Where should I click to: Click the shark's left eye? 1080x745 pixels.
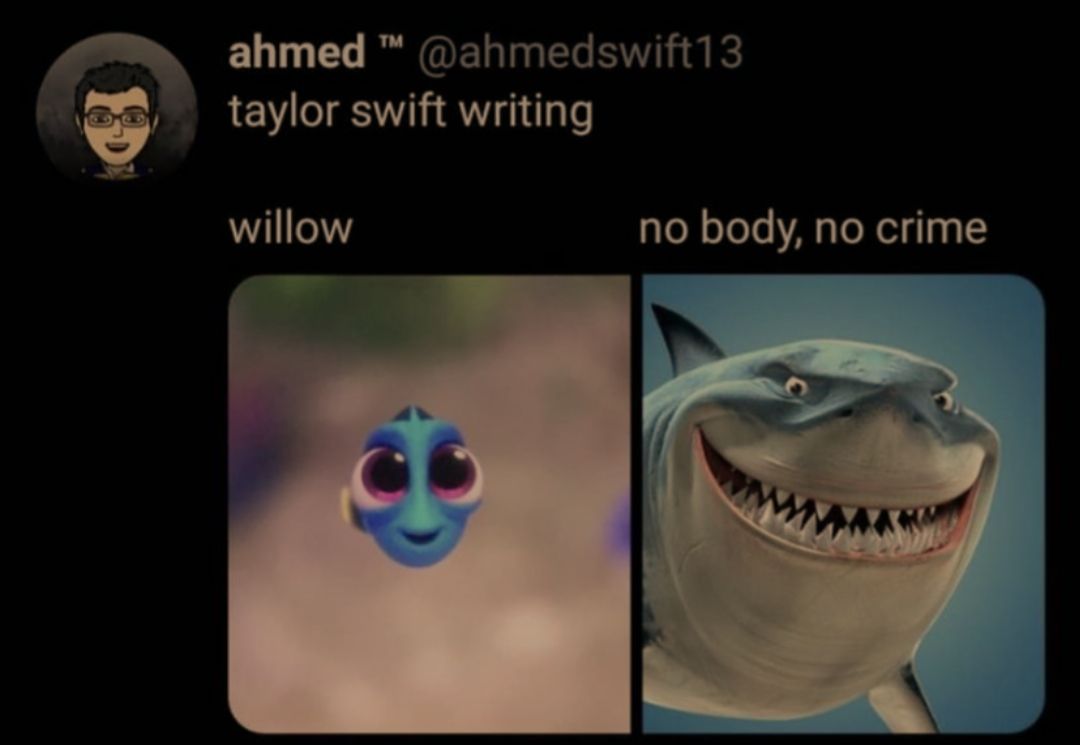point(798,388)
